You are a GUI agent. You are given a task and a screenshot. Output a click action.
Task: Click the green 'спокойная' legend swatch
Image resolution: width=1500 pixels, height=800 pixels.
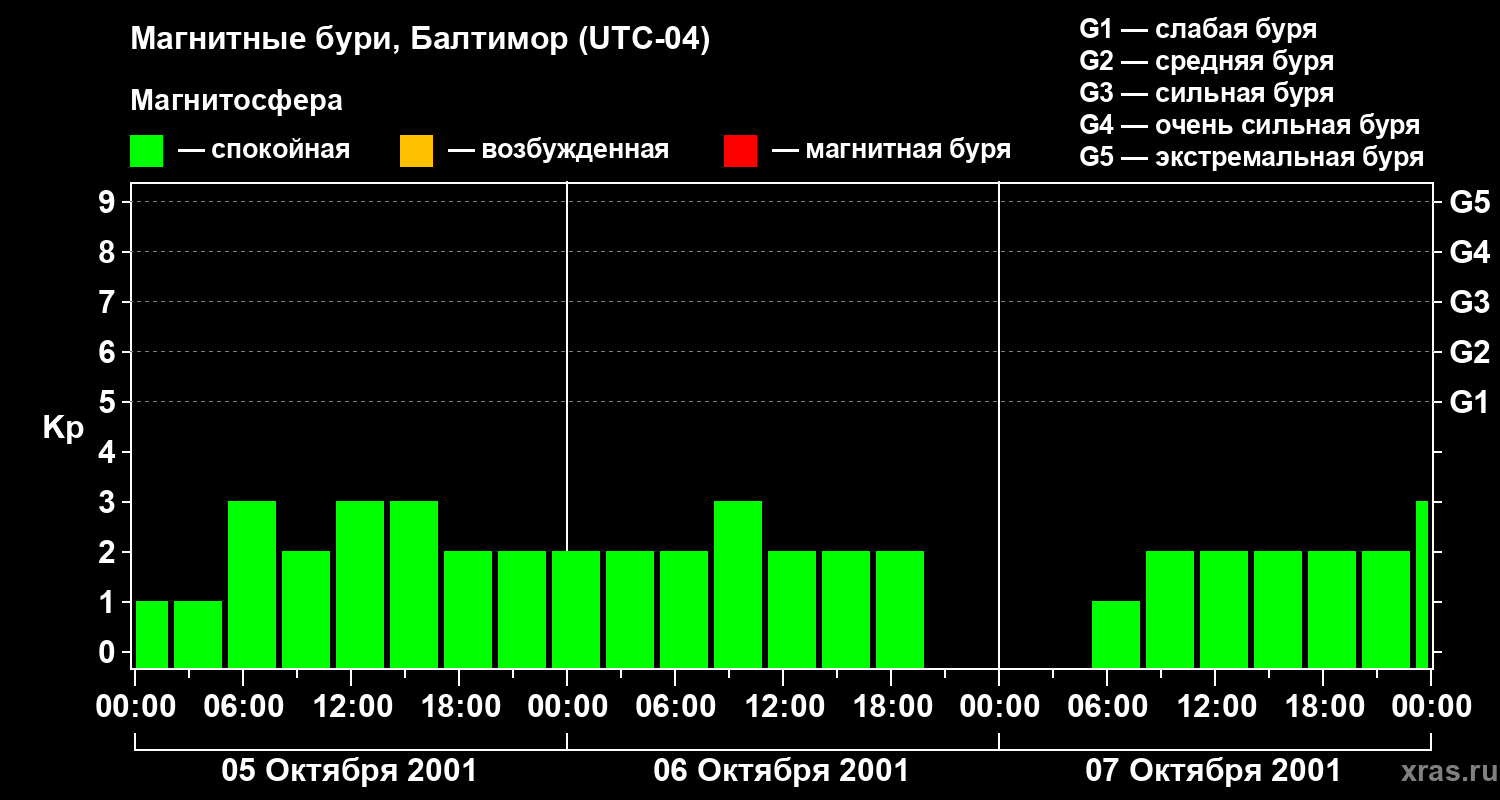click(147, 151)
